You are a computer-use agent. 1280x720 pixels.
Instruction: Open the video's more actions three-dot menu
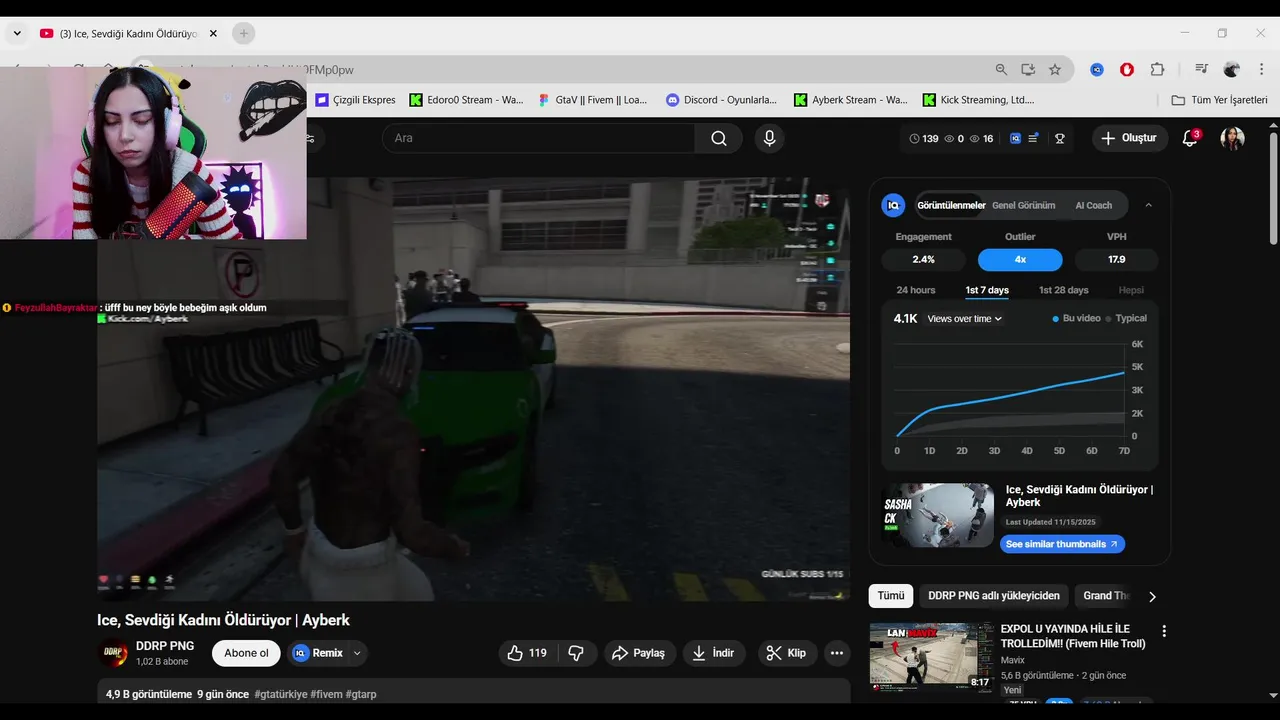[836, 653]
